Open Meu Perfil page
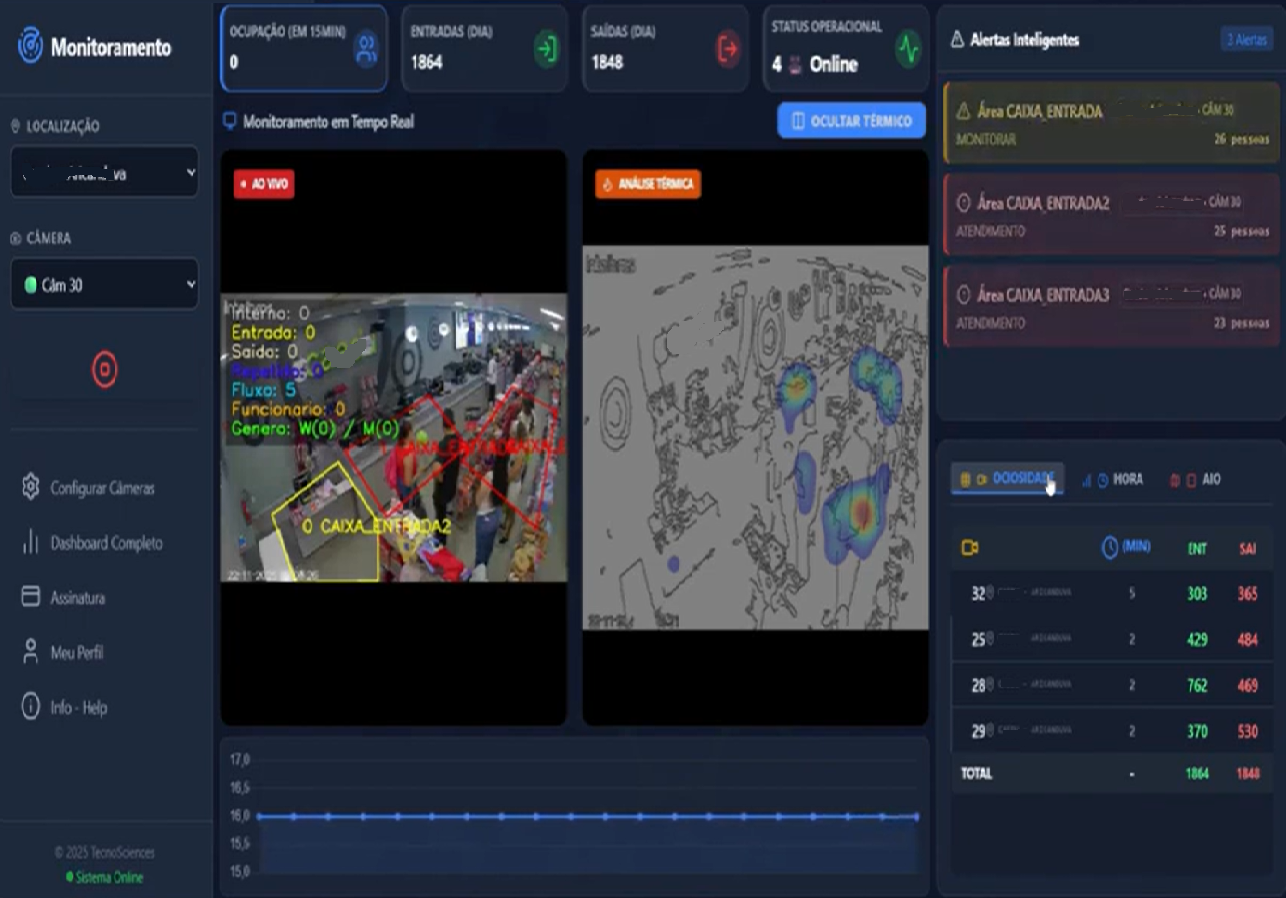This screenshot has height=898, width=1286. coord(76,653)
